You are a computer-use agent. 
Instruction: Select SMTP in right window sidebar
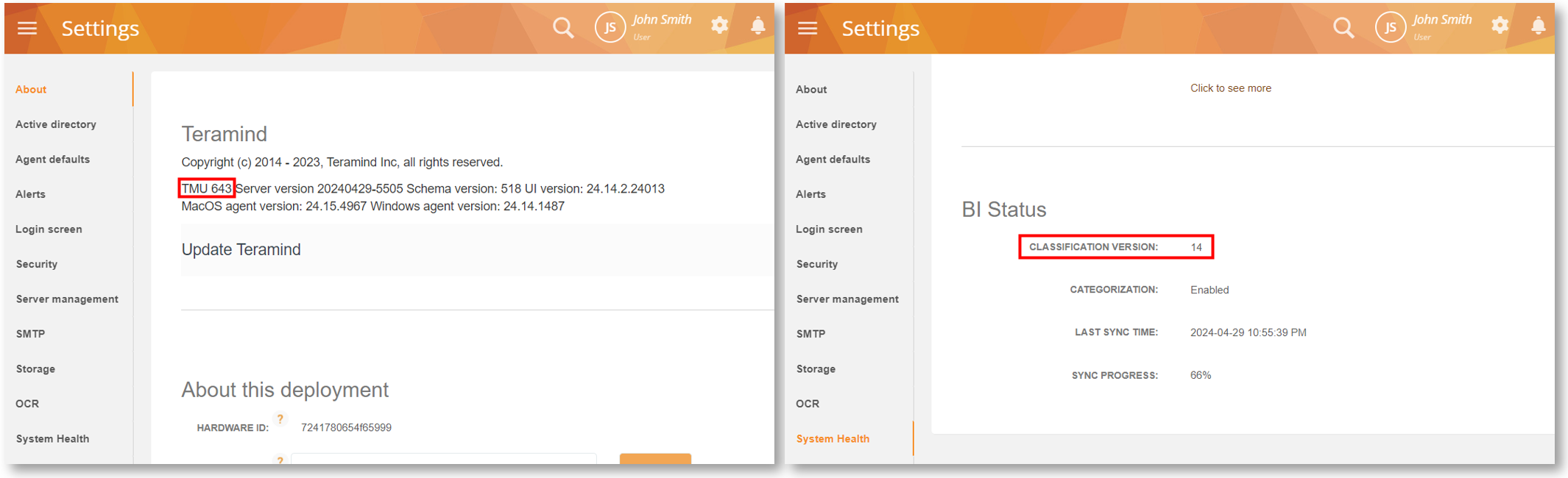(811, 334)
